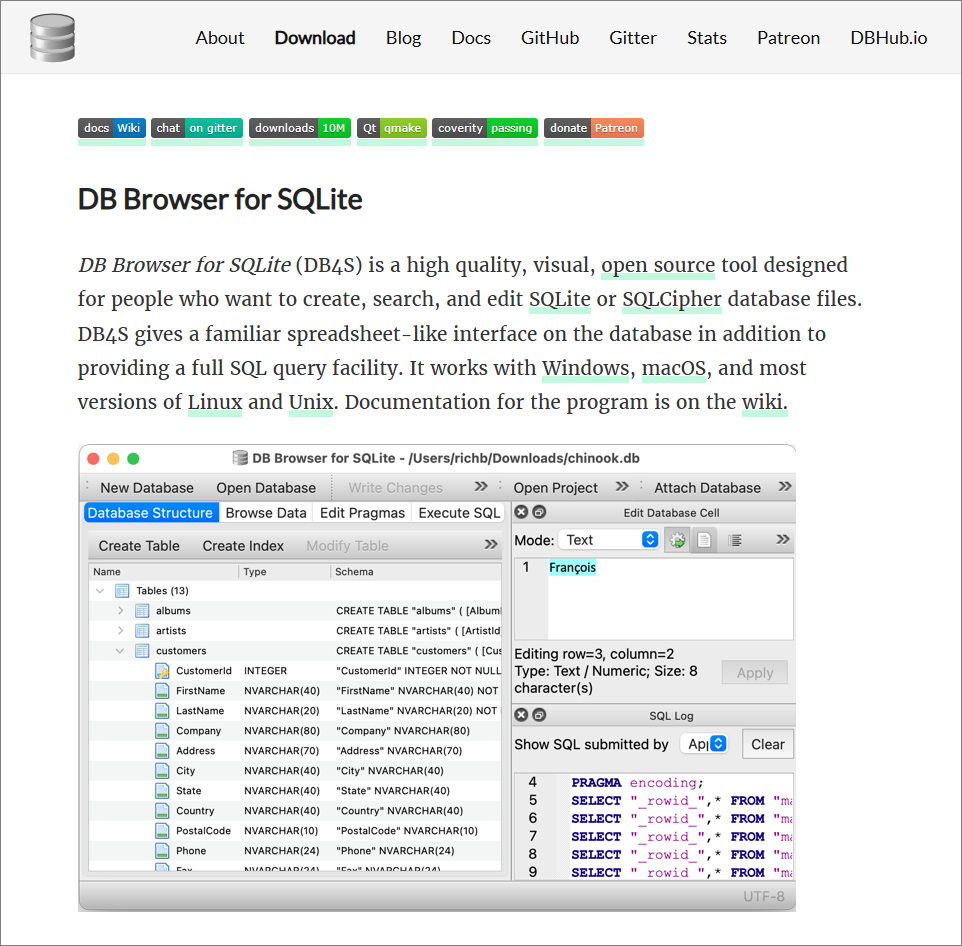Click the greyed Write Changes toolbar item

(x=395, y=488)
